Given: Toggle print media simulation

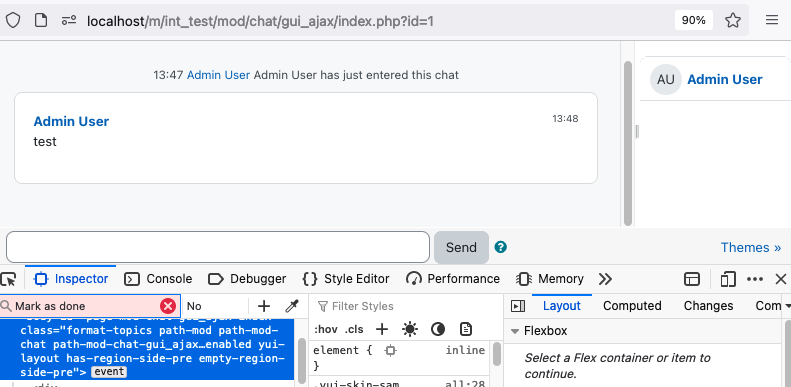Looking at the screenshot, I should tap(466, 329).
